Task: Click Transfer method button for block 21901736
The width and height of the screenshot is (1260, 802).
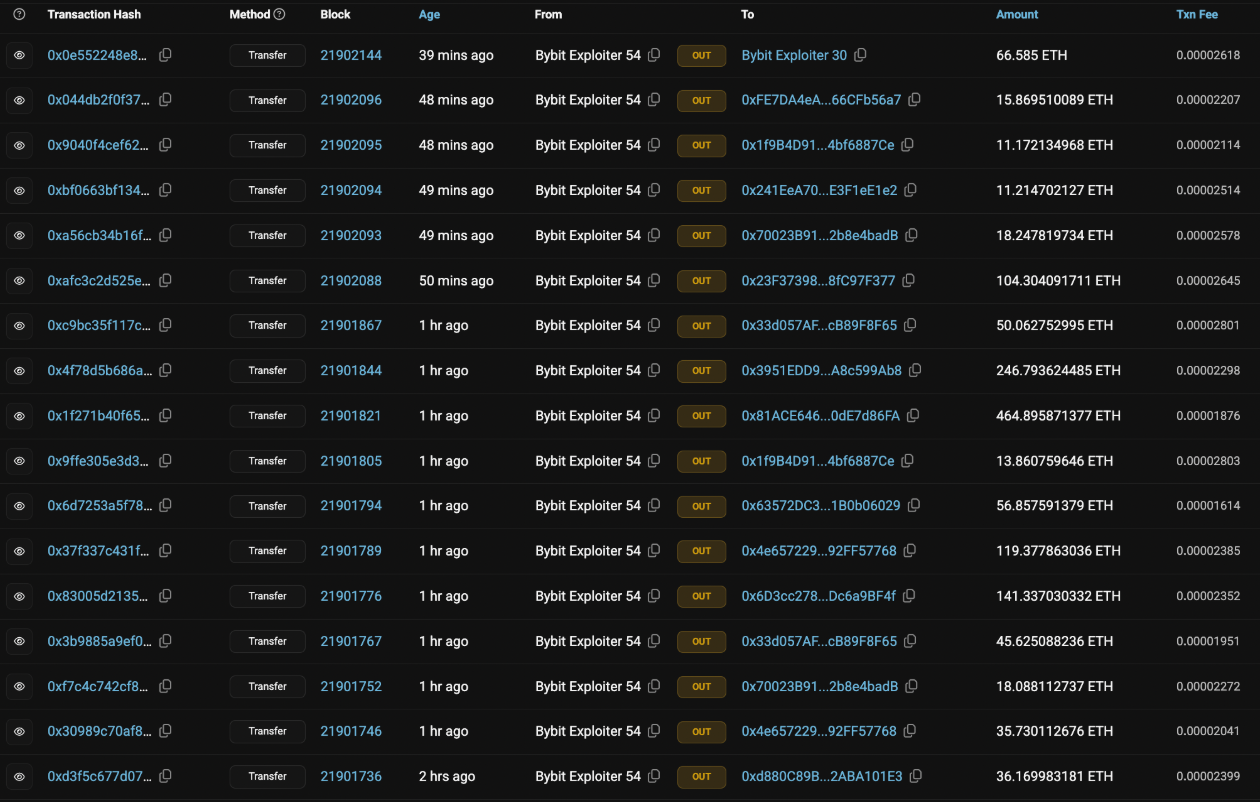Action: tap(267, 776)
